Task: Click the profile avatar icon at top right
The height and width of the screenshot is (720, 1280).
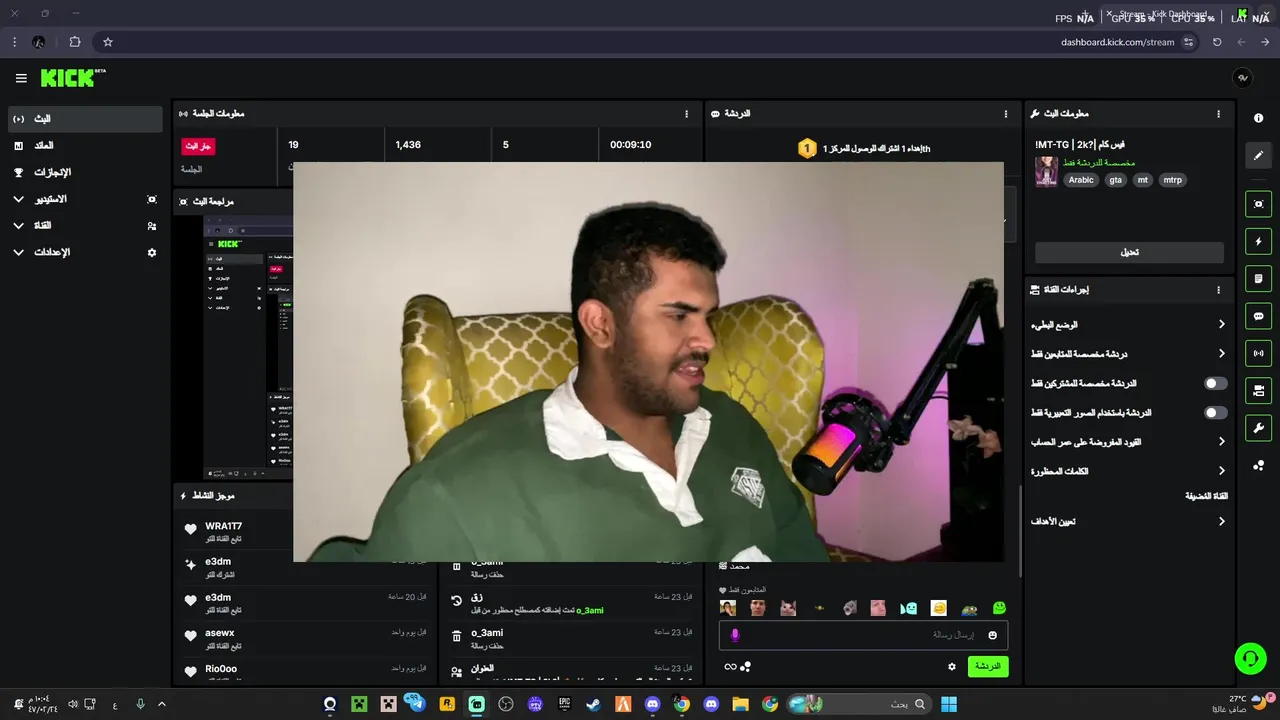Action: (1242, 78)
